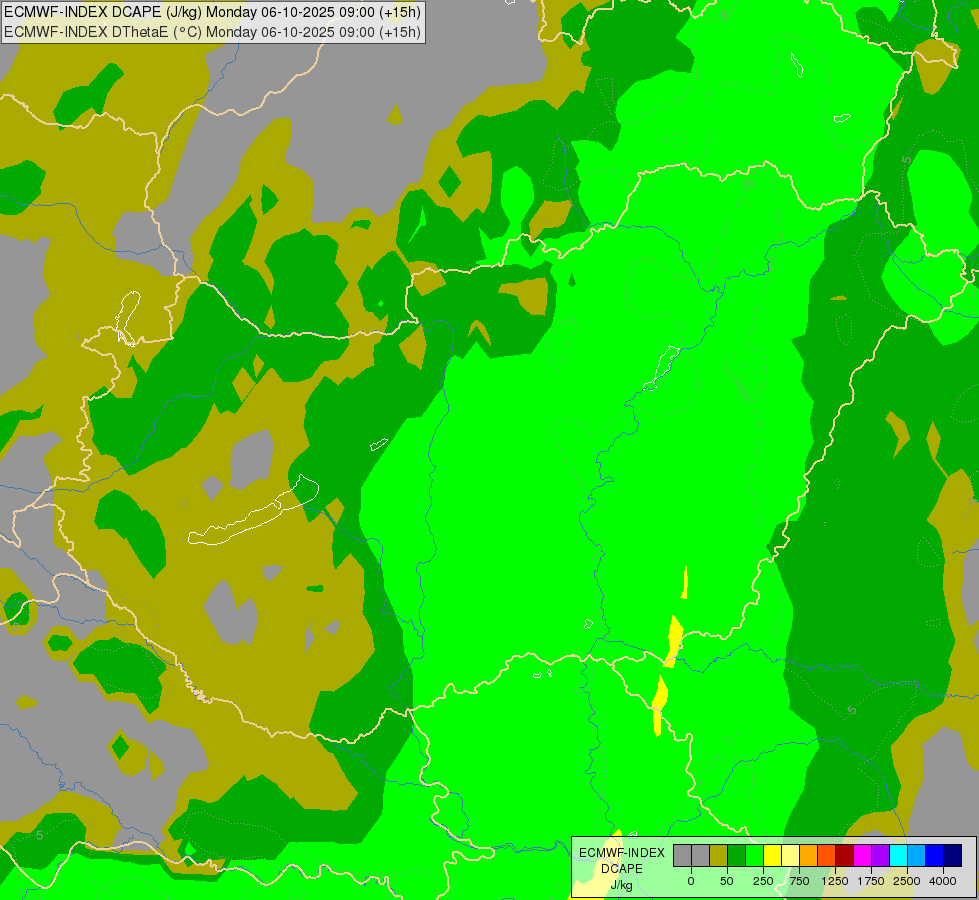The height and width of the screenshot is (900, 979).
Task: Click the large elongated lake outline on map
Action: (253, 511)
